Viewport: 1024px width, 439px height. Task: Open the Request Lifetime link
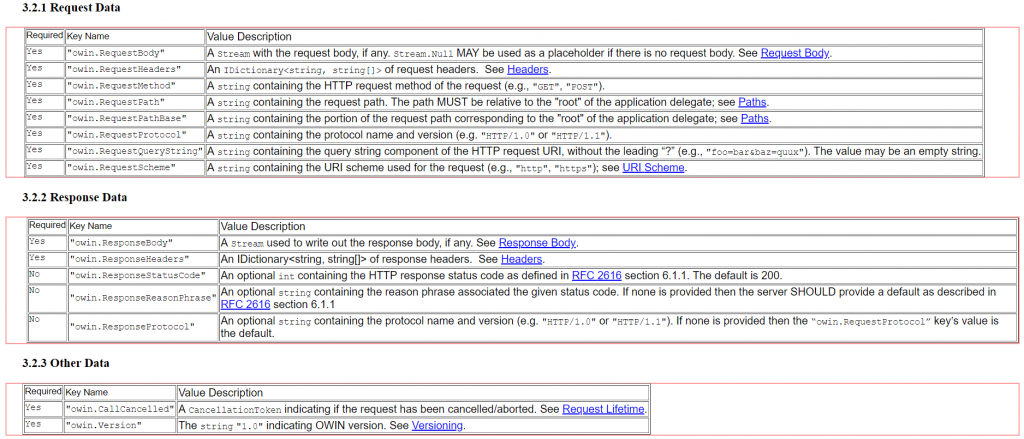coord(604,409)
